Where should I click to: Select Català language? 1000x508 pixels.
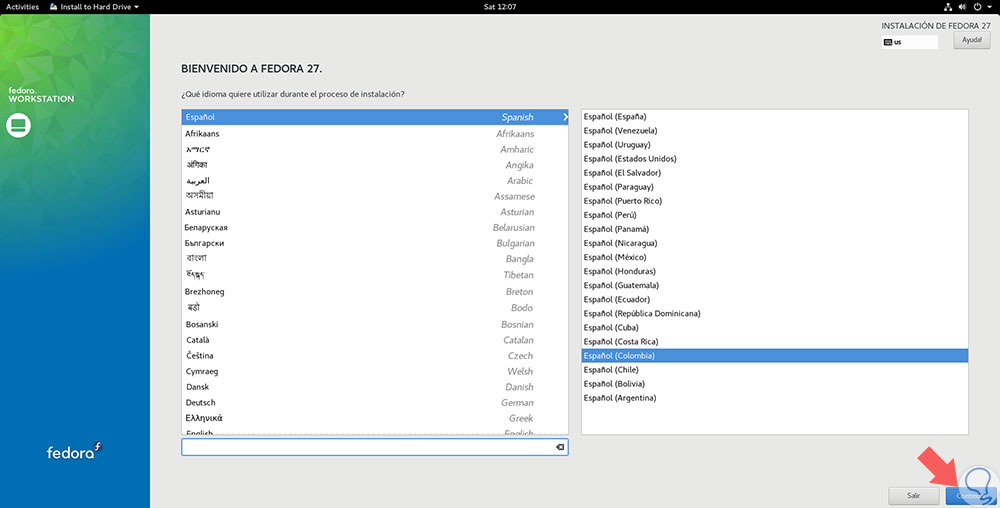coord(374,340)
